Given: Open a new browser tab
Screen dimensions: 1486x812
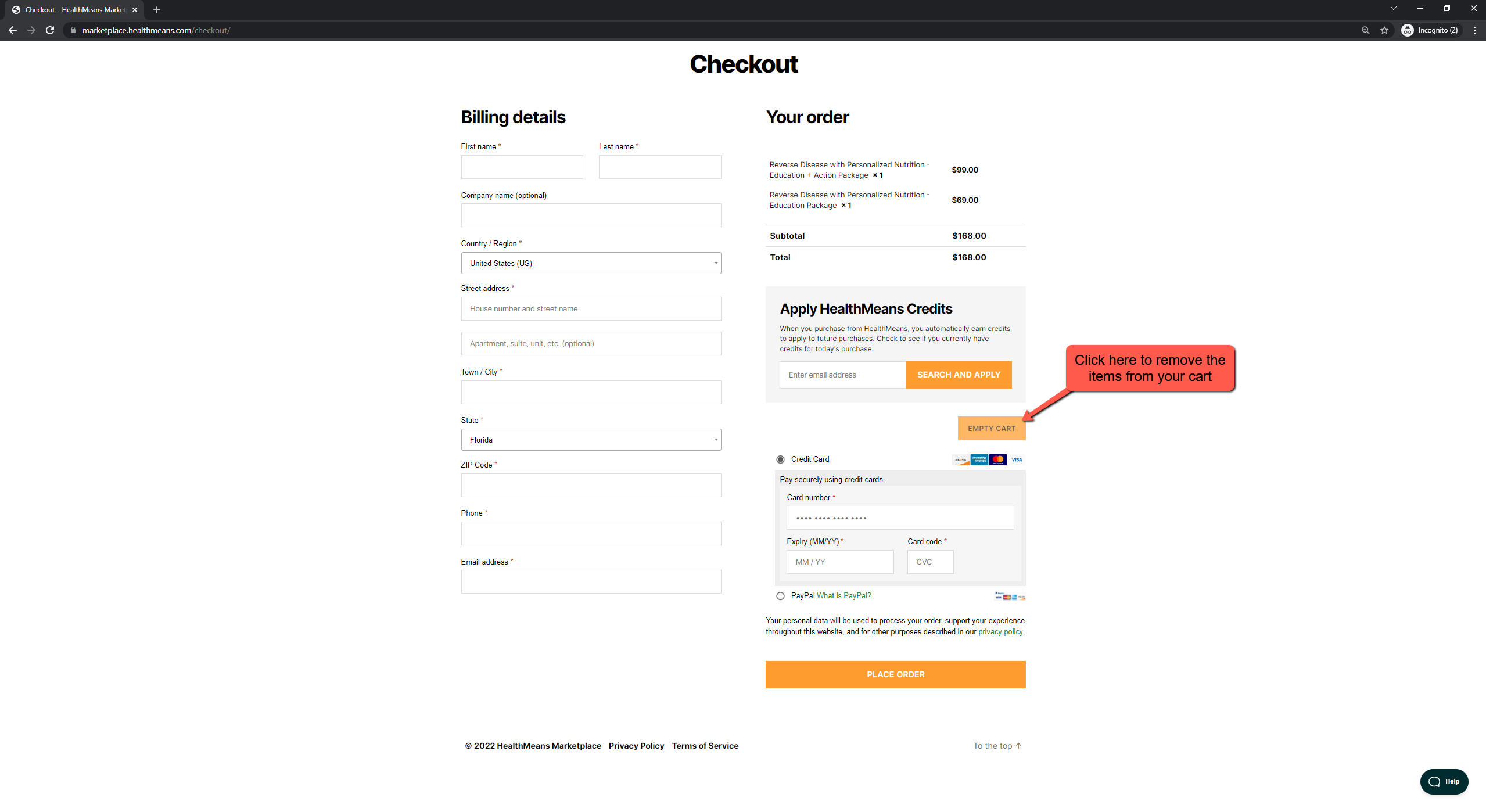Looking at the screenshot, I should point(156,9).
